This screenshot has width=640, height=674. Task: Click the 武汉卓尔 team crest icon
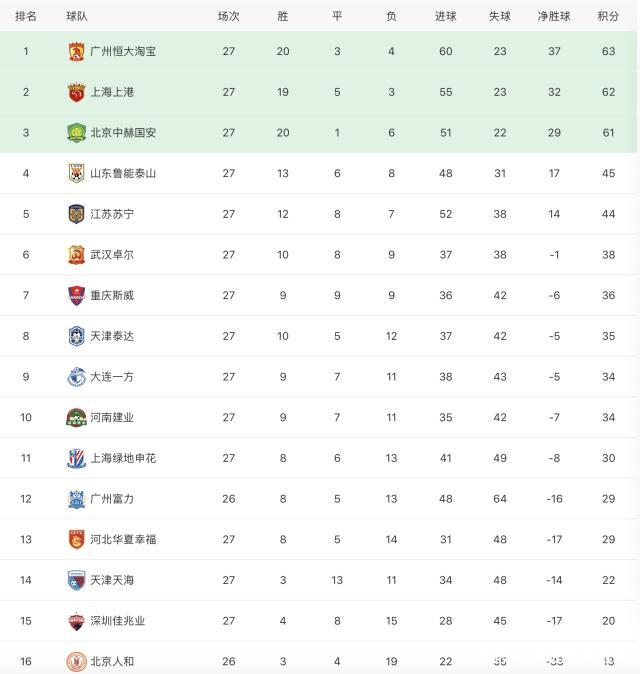tap(76, 254)
